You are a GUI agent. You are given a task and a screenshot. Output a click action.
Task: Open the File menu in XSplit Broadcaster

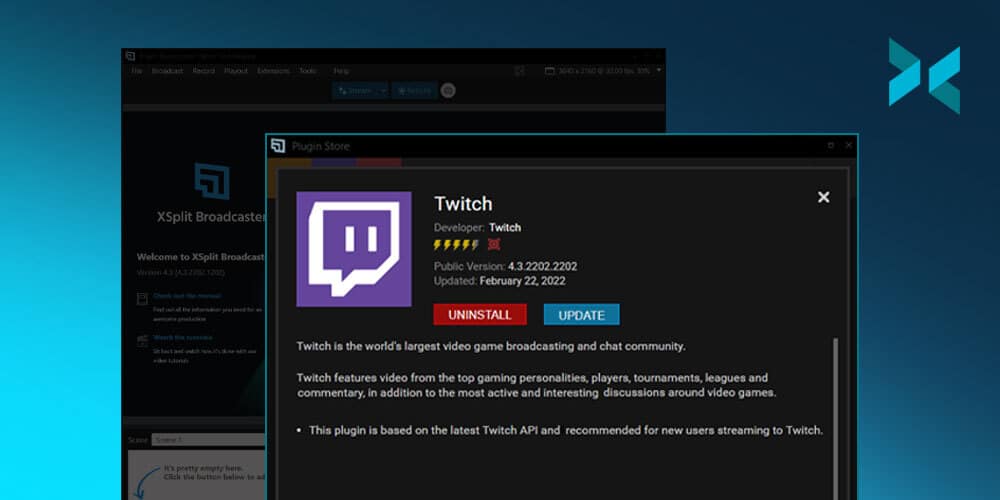(x=136, y=71)
